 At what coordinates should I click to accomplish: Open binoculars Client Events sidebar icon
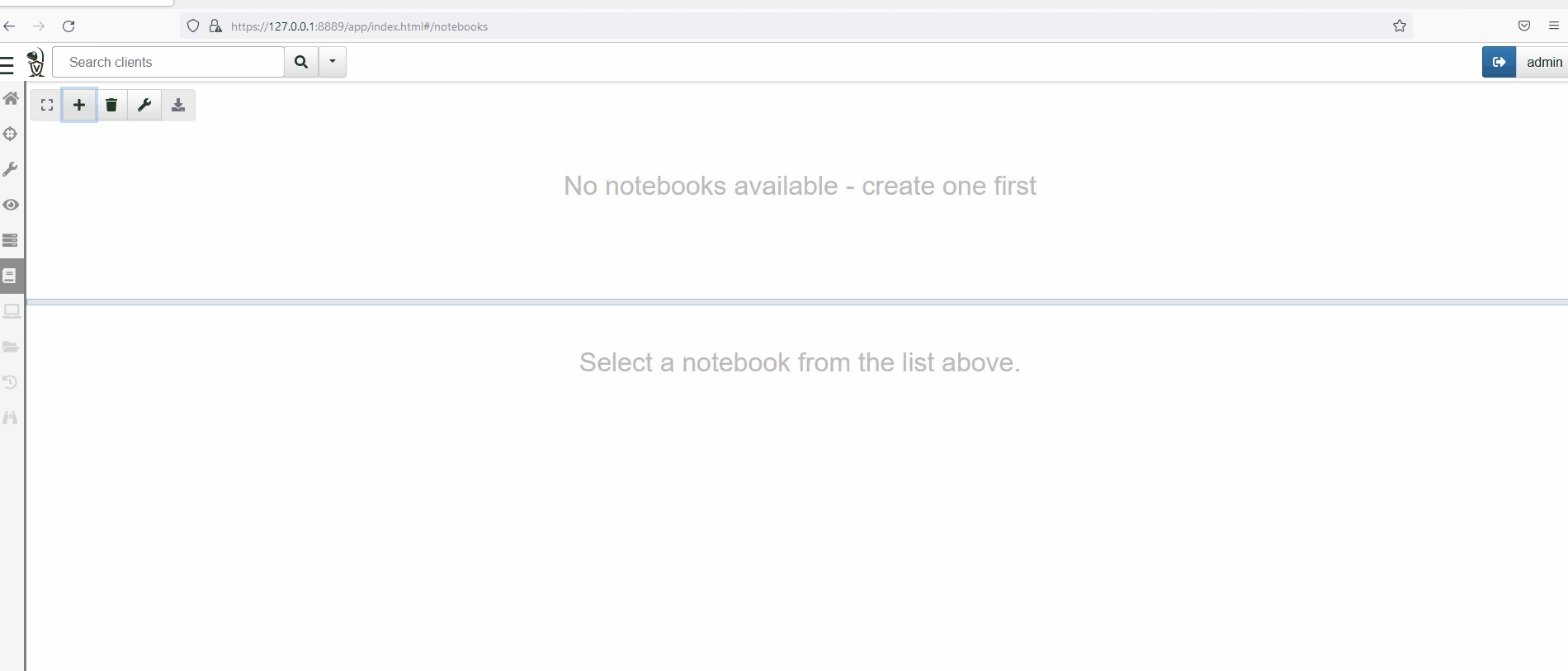tap(11, 418)
